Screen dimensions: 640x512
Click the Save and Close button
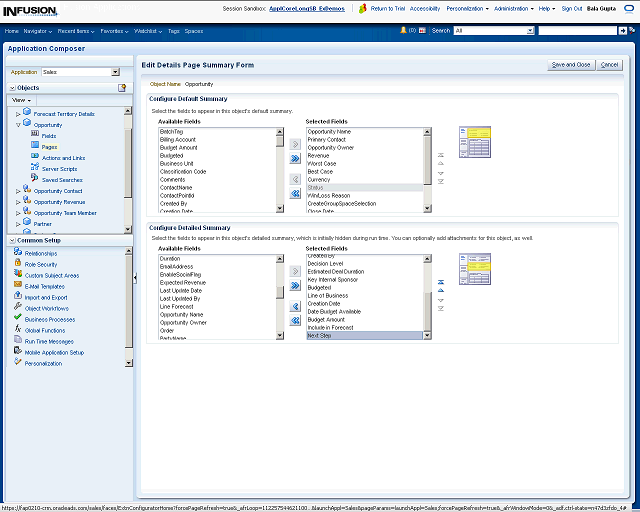pyautogui.click(x=570, y=65)
